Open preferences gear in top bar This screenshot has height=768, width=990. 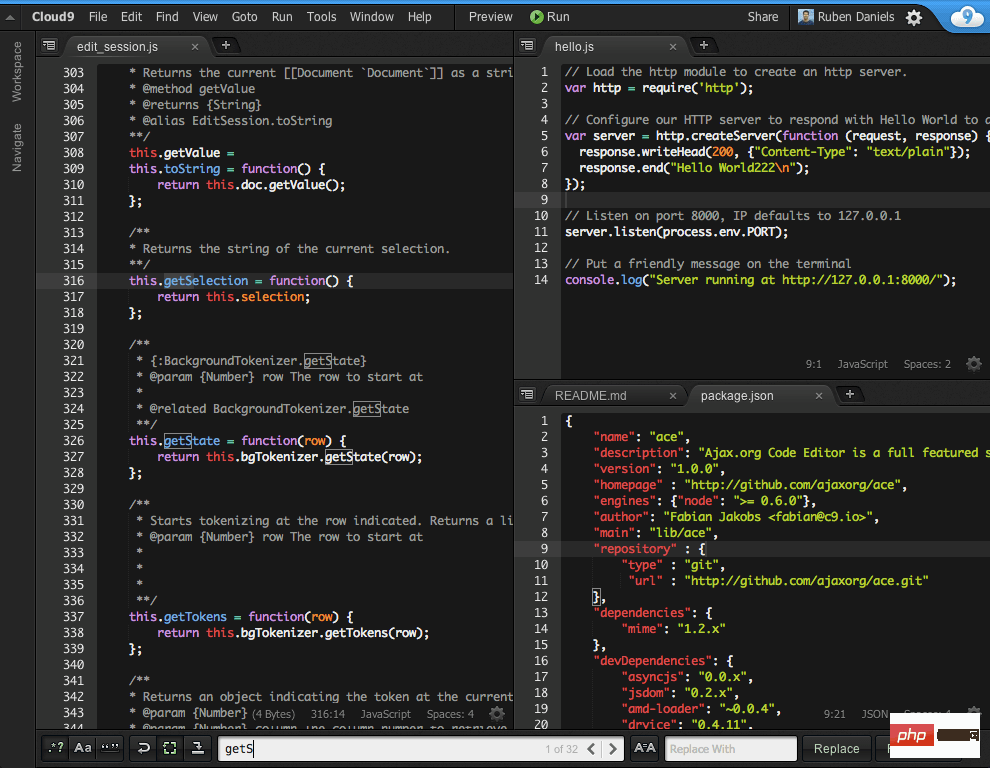[914, 18]
